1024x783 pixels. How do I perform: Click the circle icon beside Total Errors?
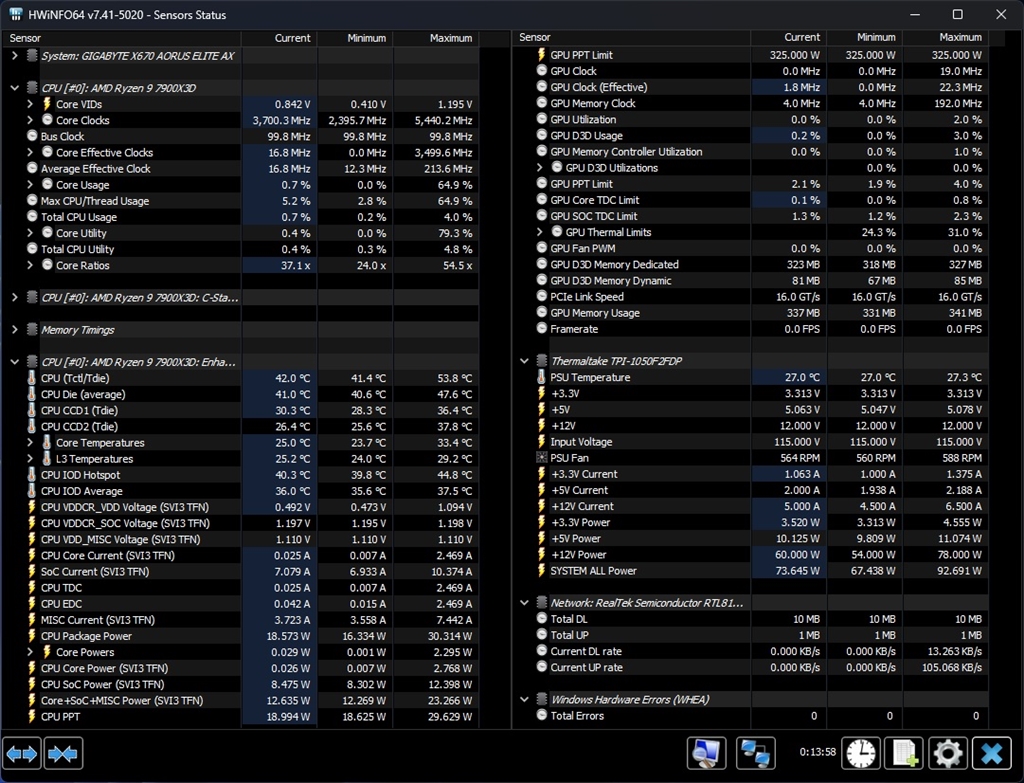click(x=541, y=715)
